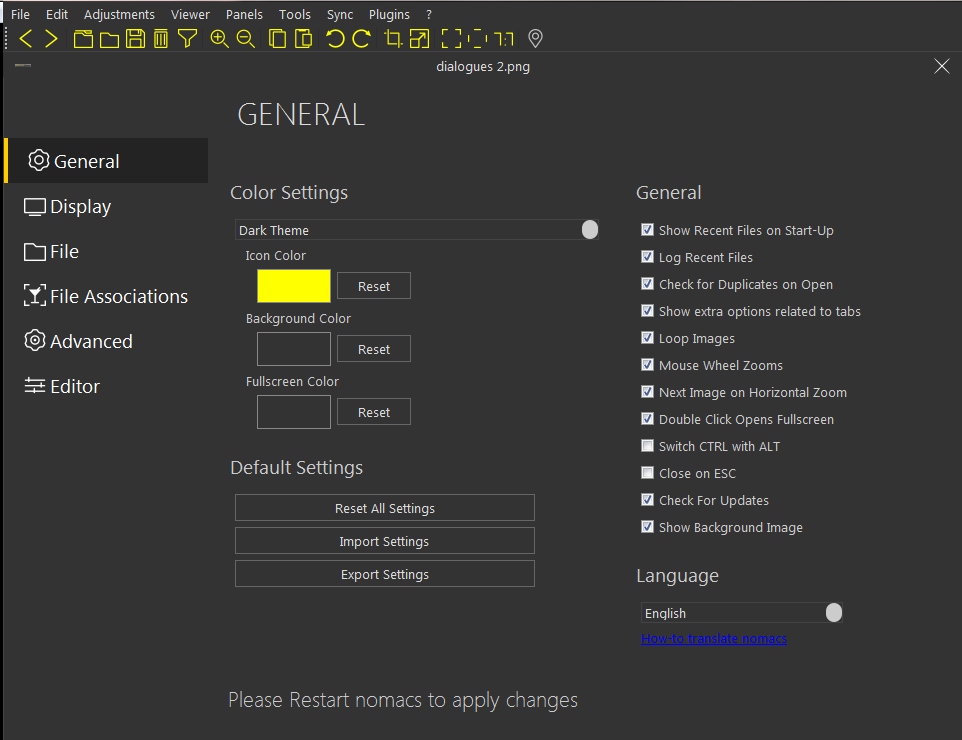Rotate image counterclockwise
962x740 pixels.
coord(335,39)
